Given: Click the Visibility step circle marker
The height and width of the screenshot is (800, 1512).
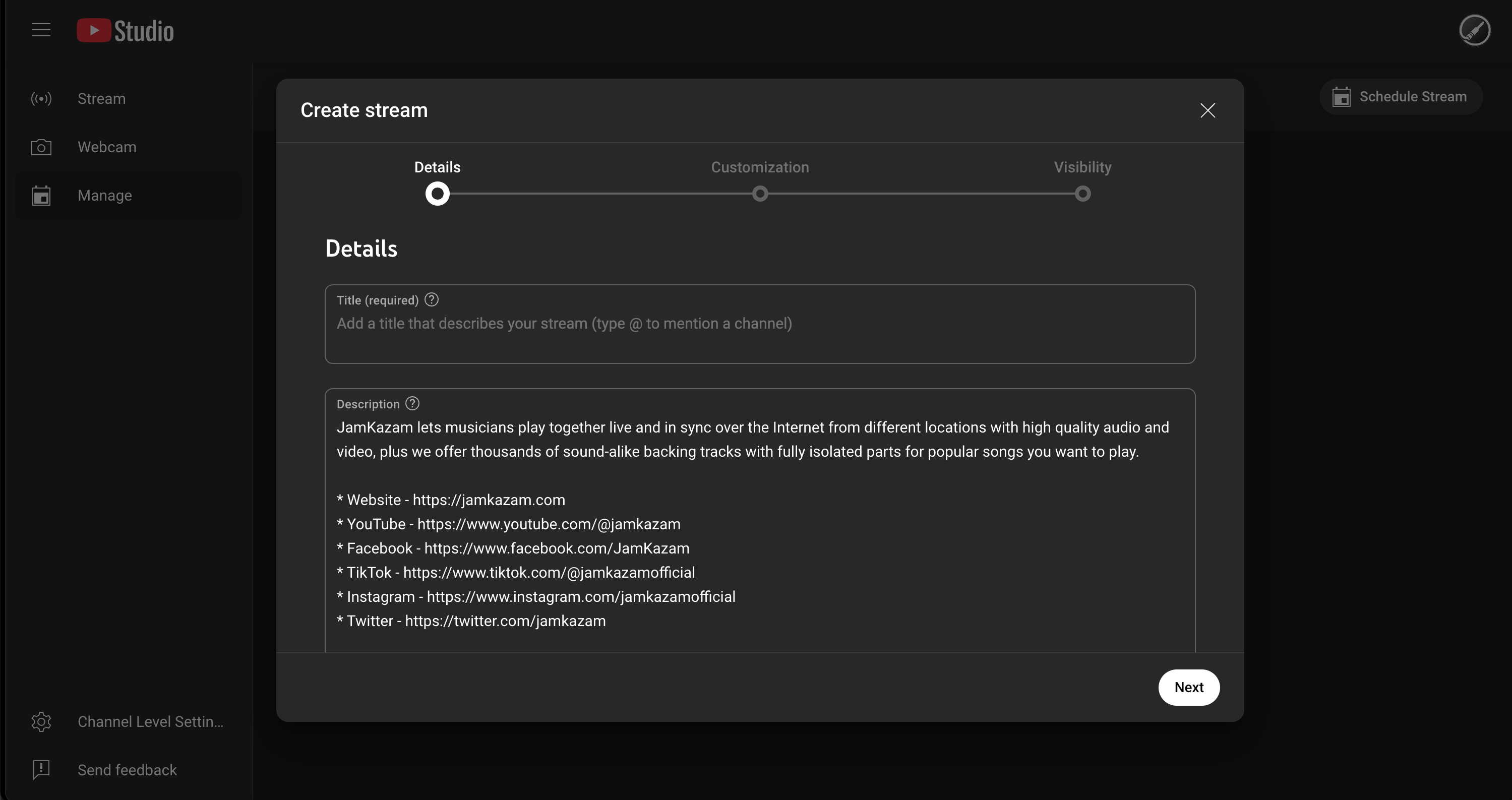Looking at the screenshot, I should click(x=1082, y=194).
